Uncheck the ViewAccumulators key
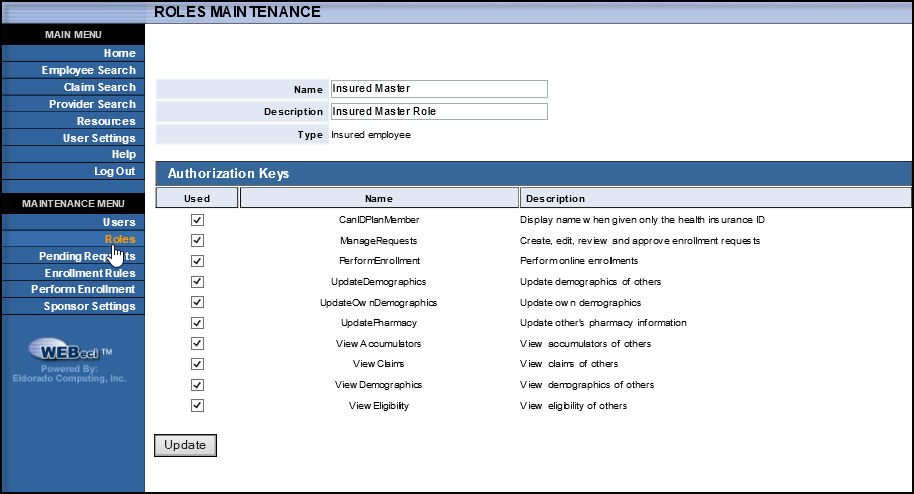Image resolution: width=914 pixels, height=494 pixels. (198, 344)
